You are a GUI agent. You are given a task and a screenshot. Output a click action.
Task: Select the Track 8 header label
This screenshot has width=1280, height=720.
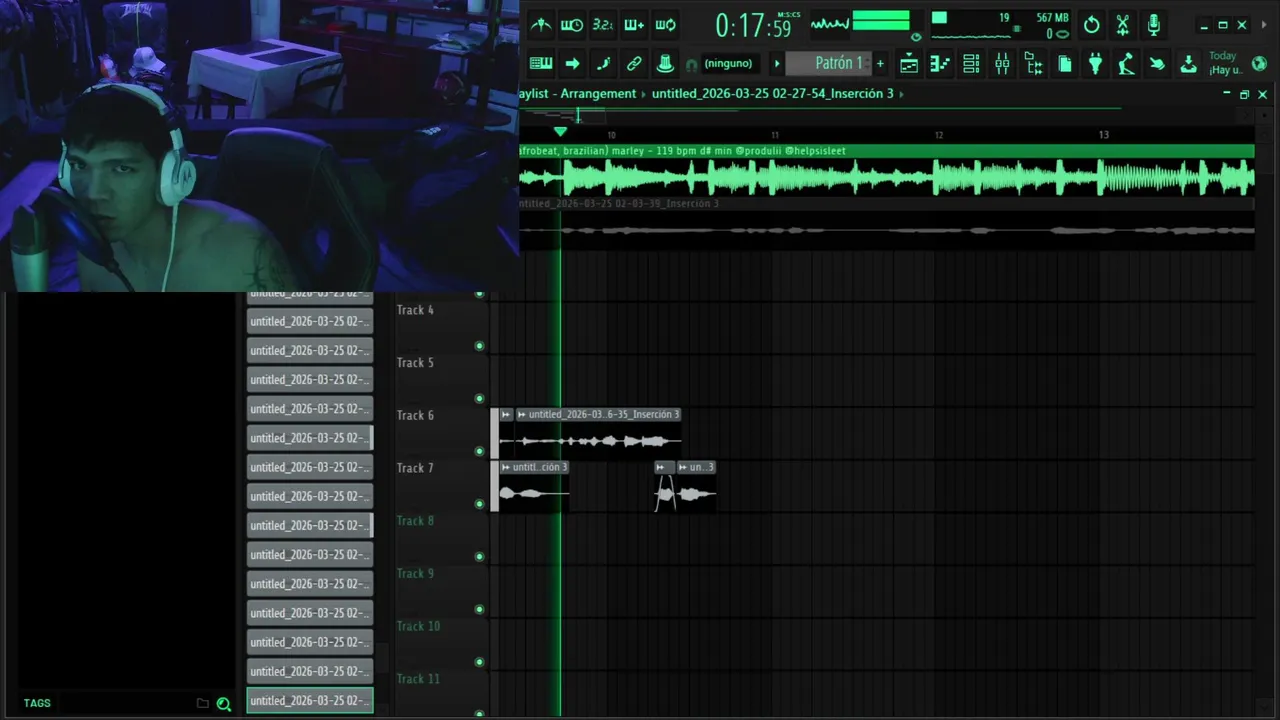pos(415,521)
